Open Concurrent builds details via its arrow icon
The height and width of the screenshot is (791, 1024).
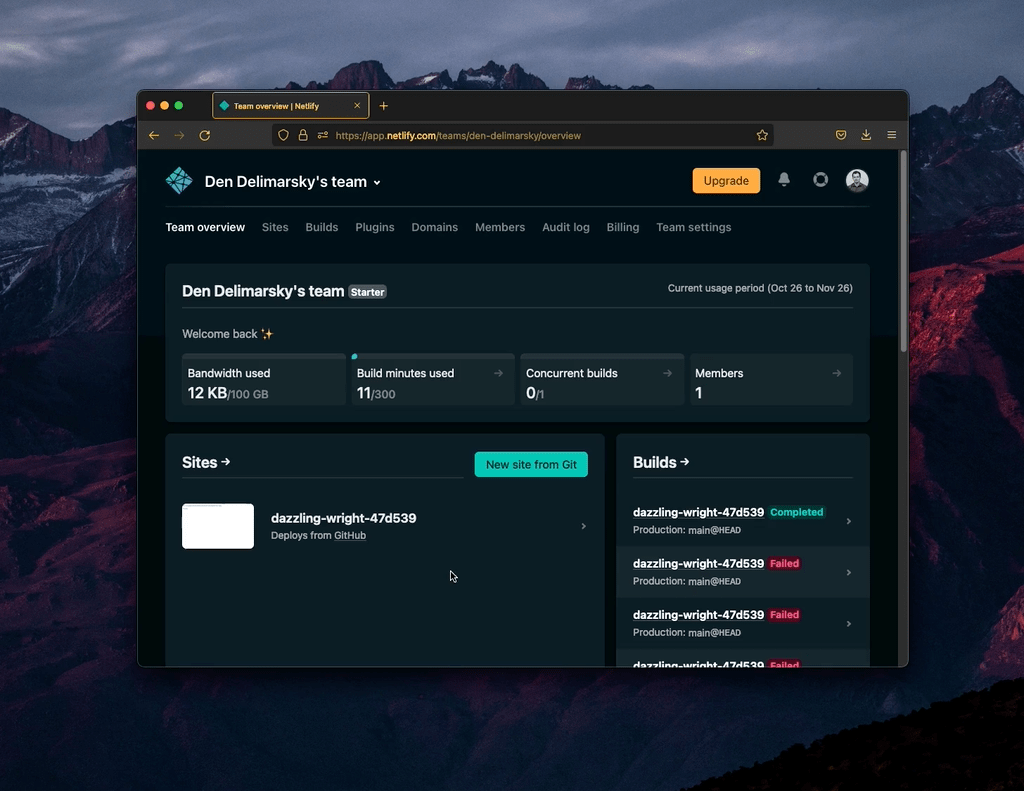[668, 372]
